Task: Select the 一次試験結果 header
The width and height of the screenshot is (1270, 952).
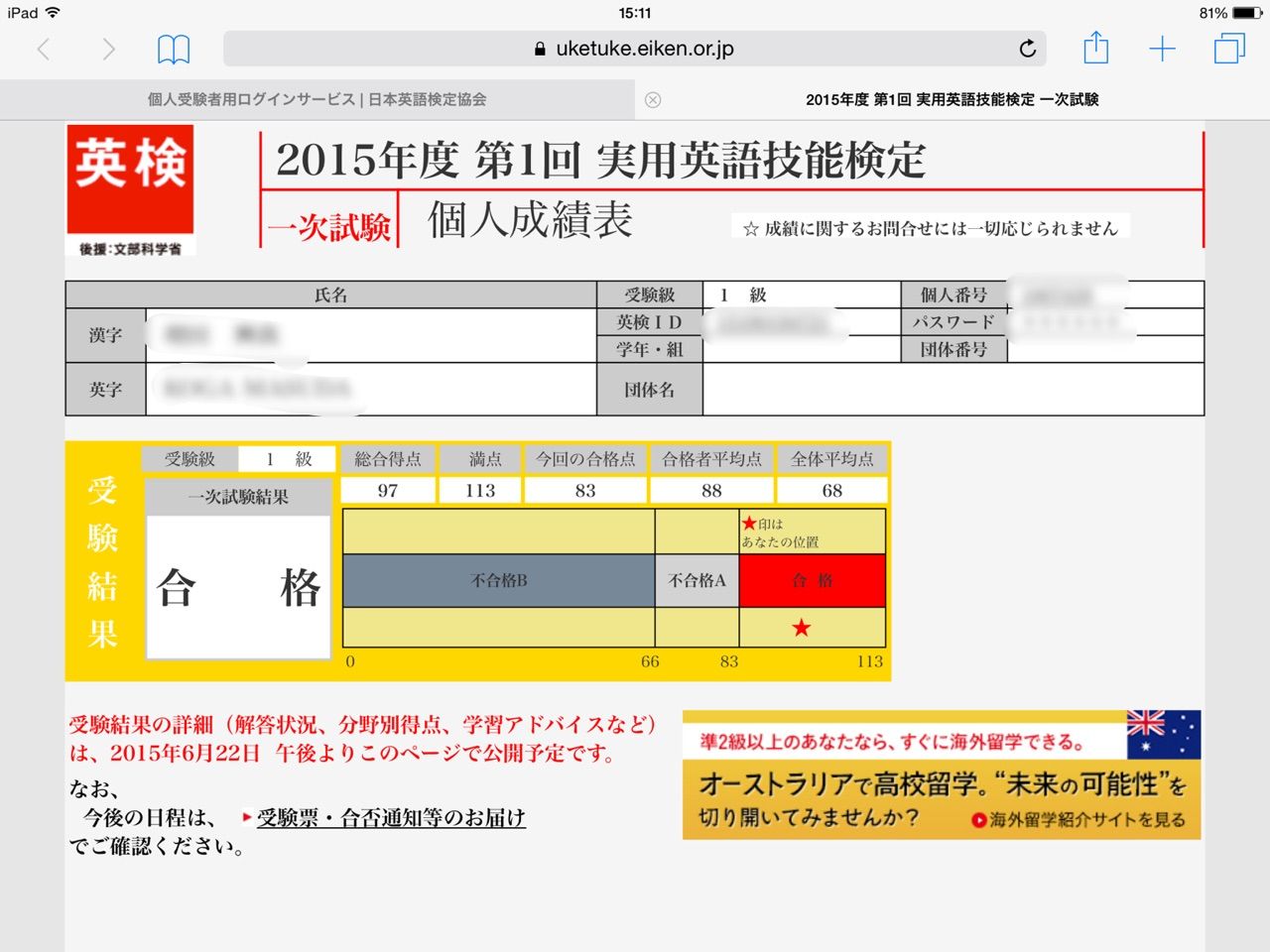Action: click(238, 498)
